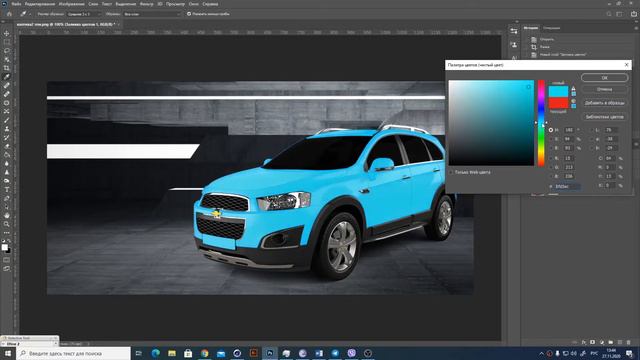Open Microsoft Edge from taskbar
Image resolution: width=640 pixels, height=360 pixels.
tap(156, 353)
